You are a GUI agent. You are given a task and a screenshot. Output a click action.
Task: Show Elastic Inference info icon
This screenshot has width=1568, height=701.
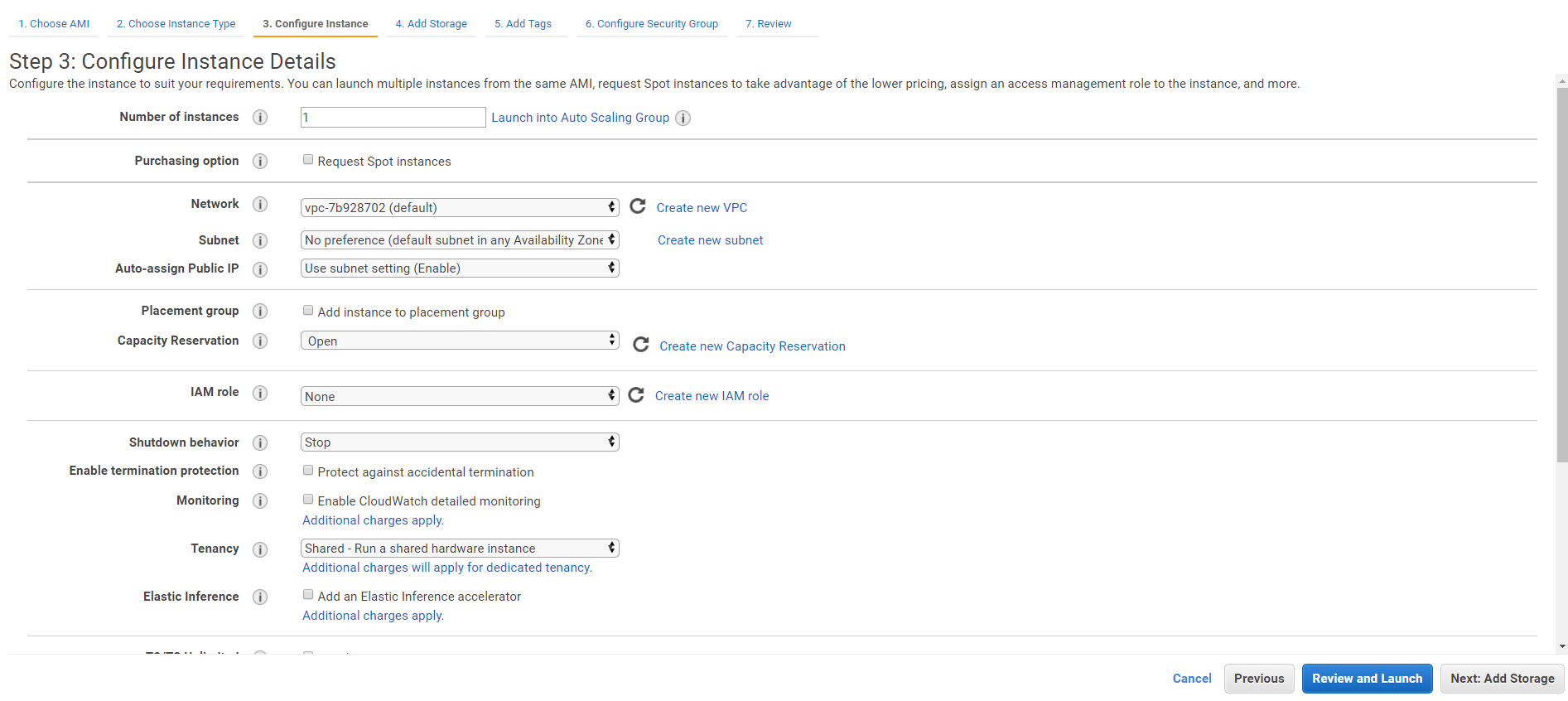pyautogui.click(x=260, y=597)
